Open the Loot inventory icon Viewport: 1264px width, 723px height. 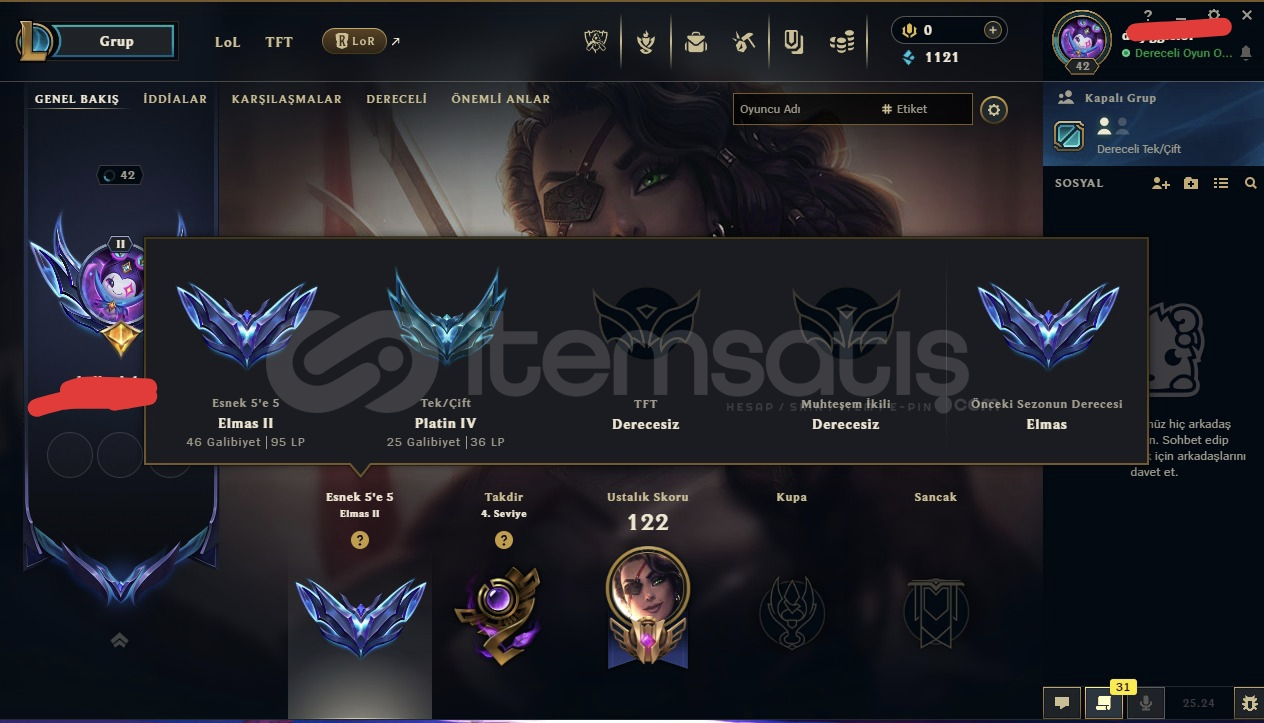pyautogui.click(x=794, y=42)
